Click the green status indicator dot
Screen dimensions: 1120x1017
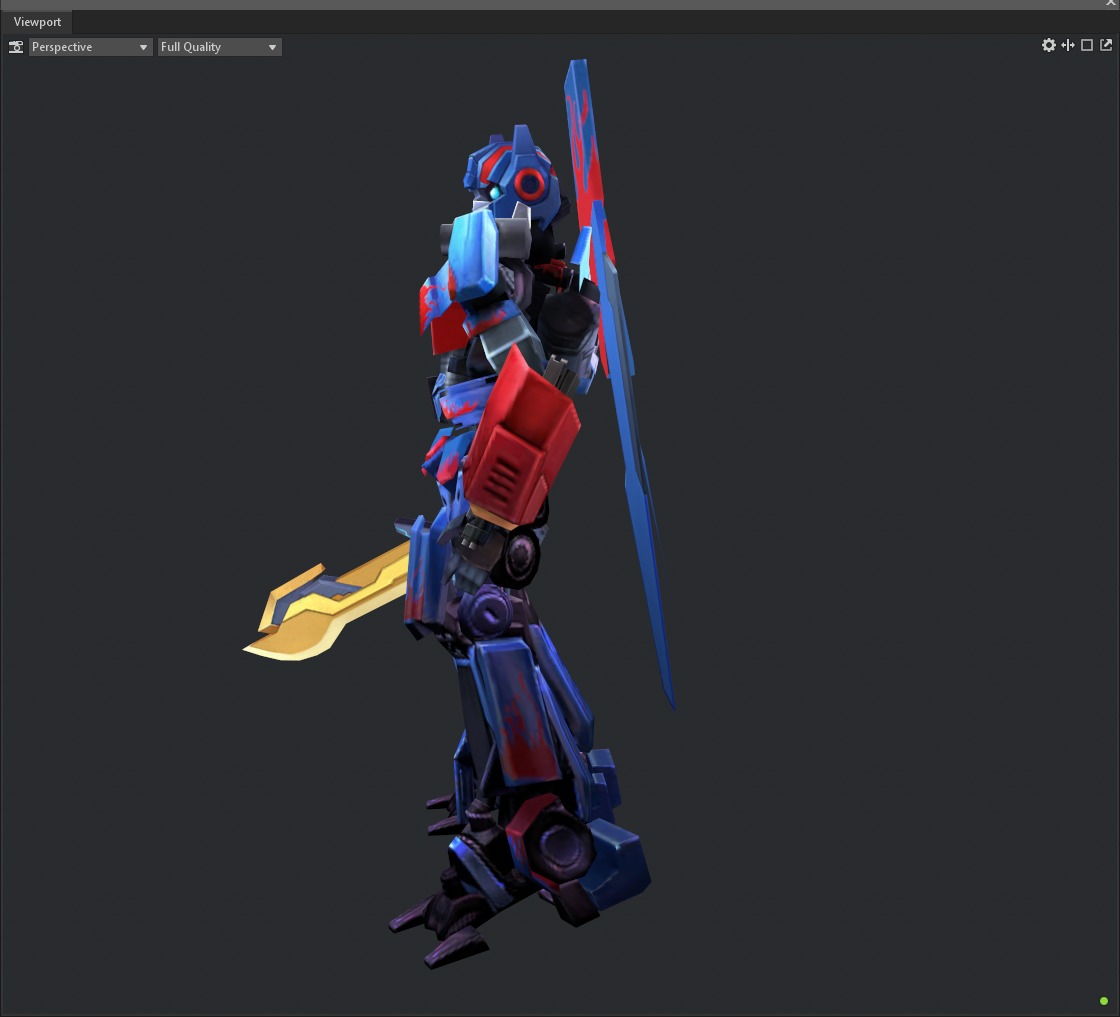pos(1104,1001)
